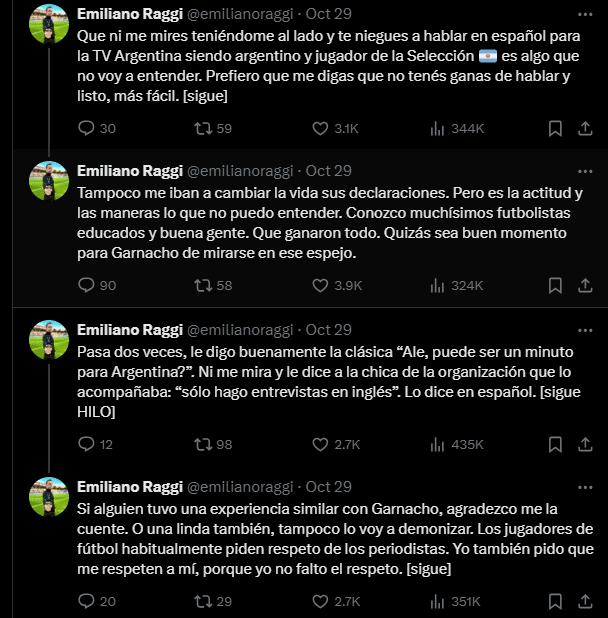This screenshot has width=608, height=618.
Task: Open more options on the Garnacho espejo tweet
Action: click(584, 171)
